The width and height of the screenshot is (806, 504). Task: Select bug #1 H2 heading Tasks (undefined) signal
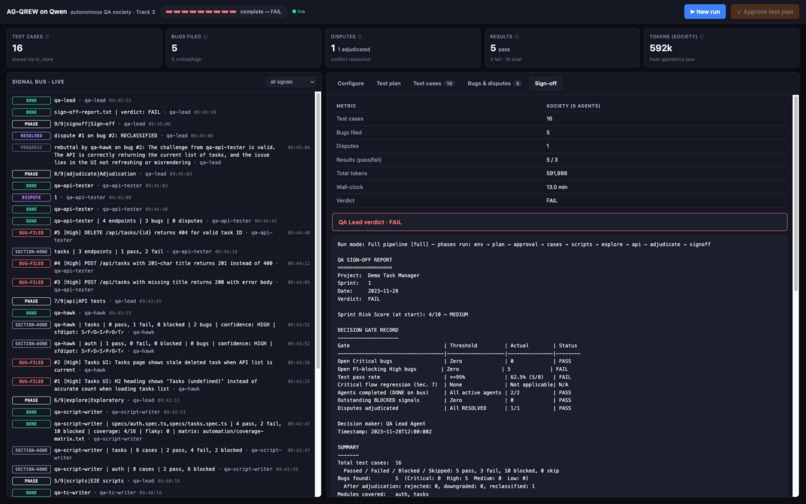163,385
